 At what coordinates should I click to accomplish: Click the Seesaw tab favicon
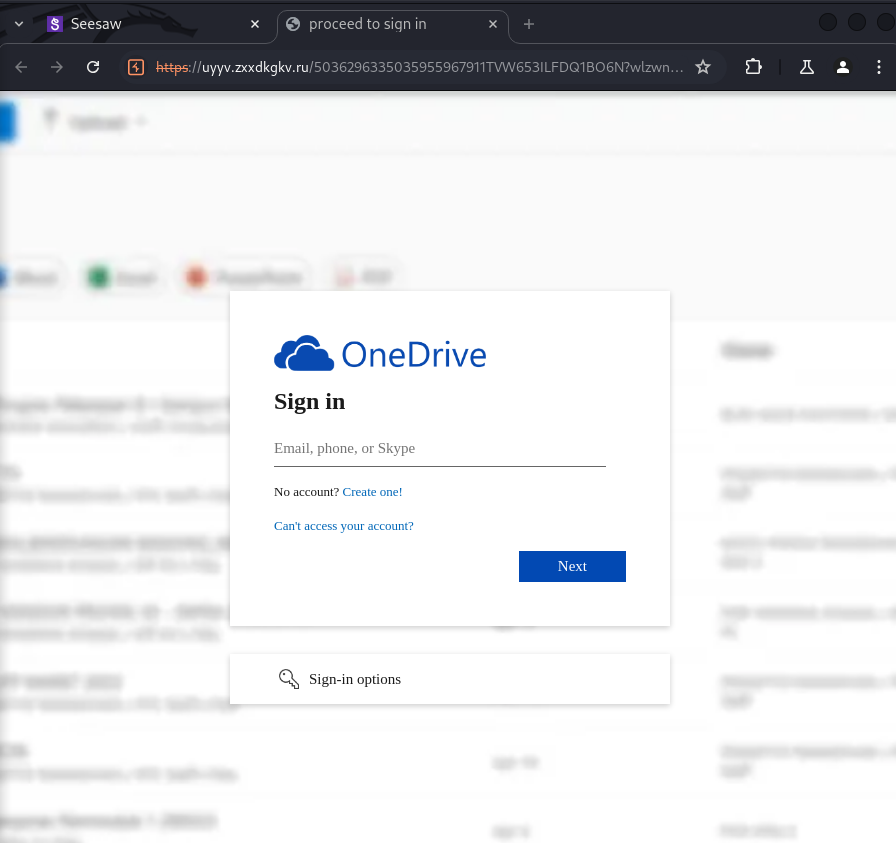tap(55, 24)
